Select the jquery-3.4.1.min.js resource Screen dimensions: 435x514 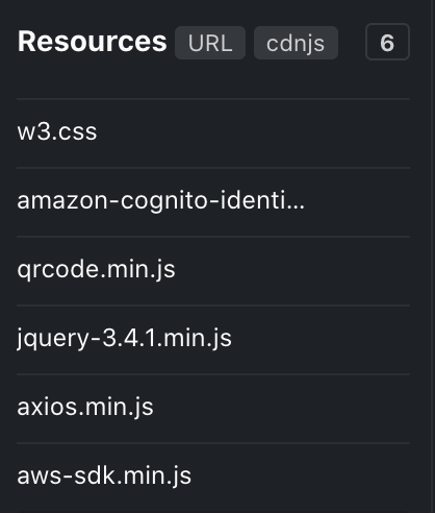tap(213, 339)
